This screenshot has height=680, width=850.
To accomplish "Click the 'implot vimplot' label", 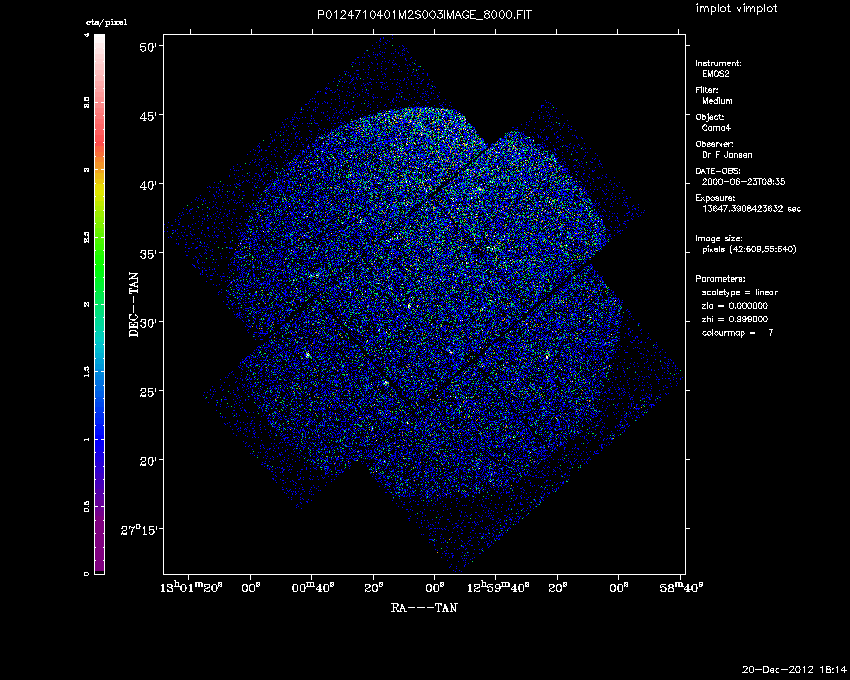I will [736, 8].
